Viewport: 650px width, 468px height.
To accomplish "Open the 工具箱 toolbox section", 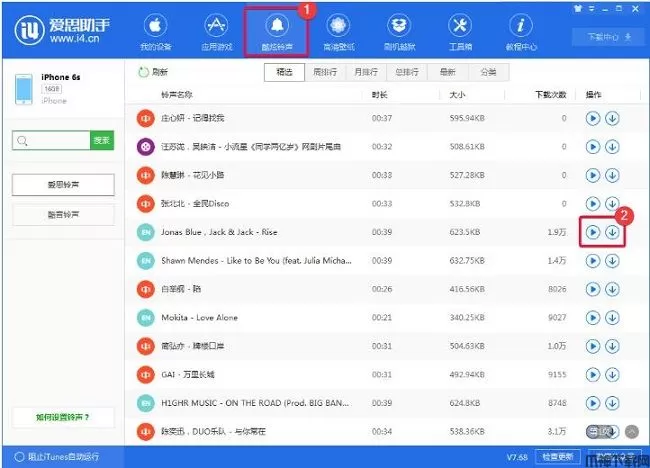I will pyautogui.click(x=460, y=30).
